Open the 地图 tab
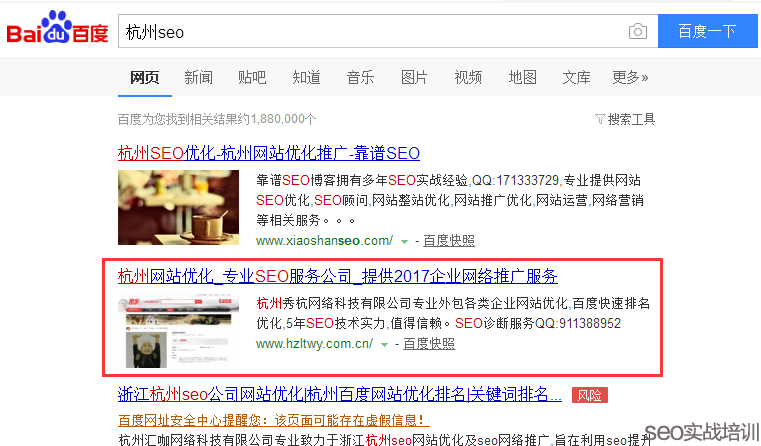 [522, 77]
